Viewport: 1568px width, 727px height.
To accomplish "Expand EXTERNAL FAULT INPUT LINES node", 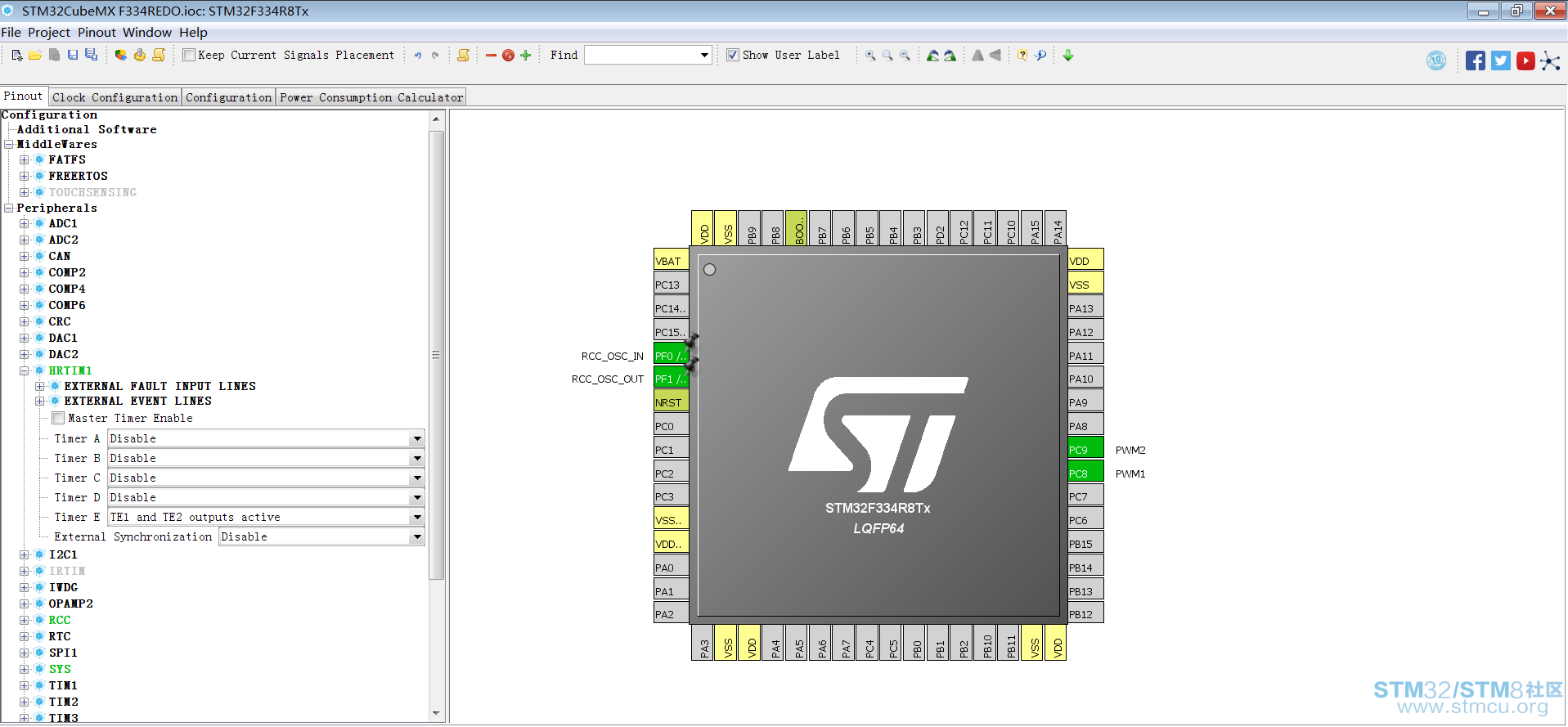I will coord(40,386).
